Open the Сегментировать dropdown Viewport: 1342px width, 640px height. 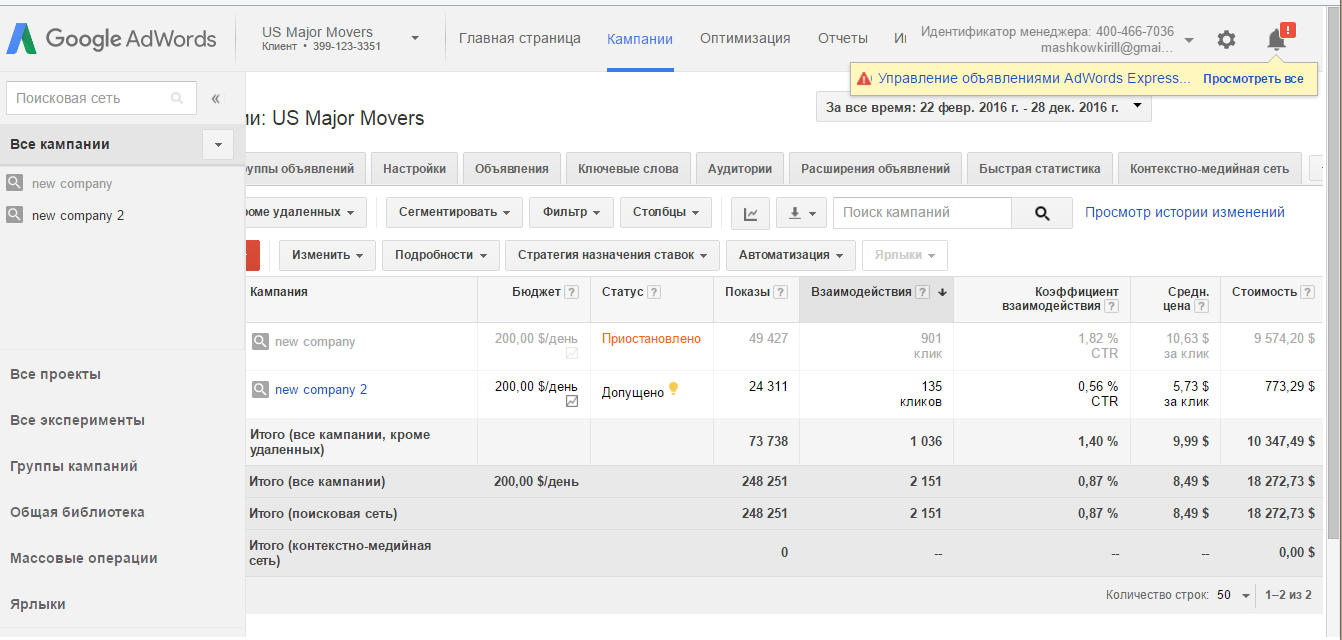(x=454, y=213)
